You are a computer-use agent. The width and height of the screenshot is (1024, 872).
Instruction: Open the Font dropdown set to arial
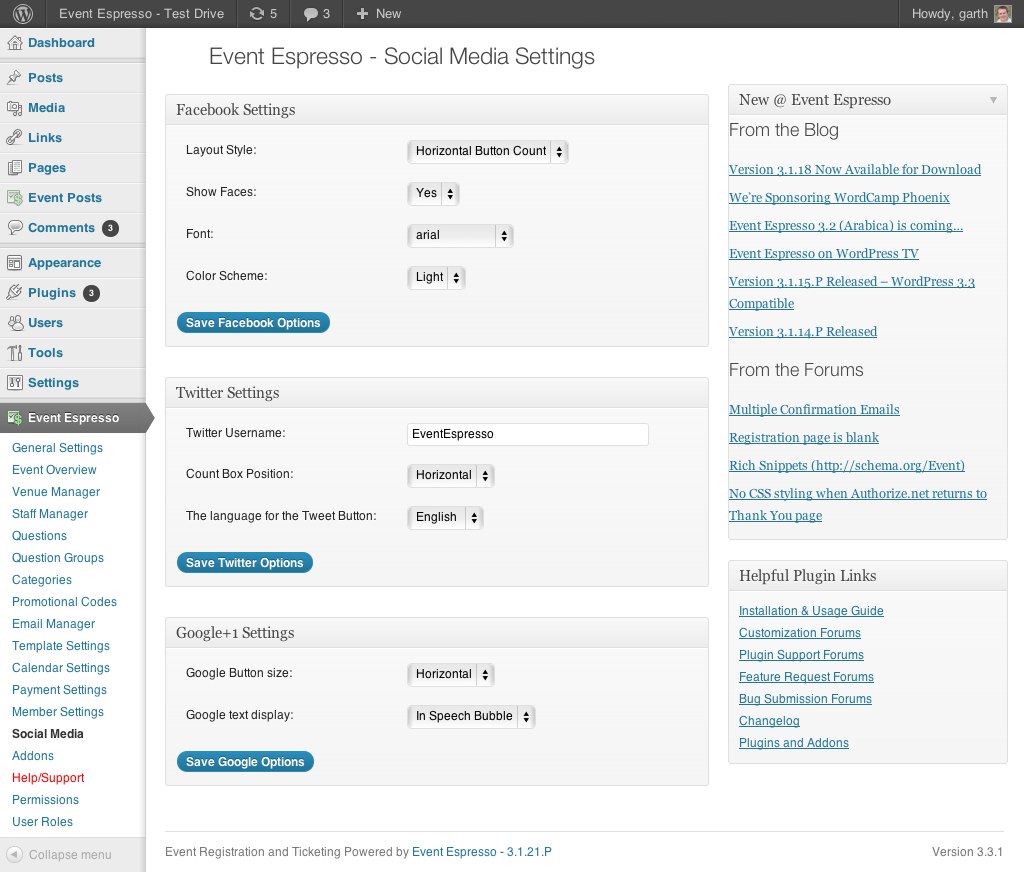click(x=460, y=235)
